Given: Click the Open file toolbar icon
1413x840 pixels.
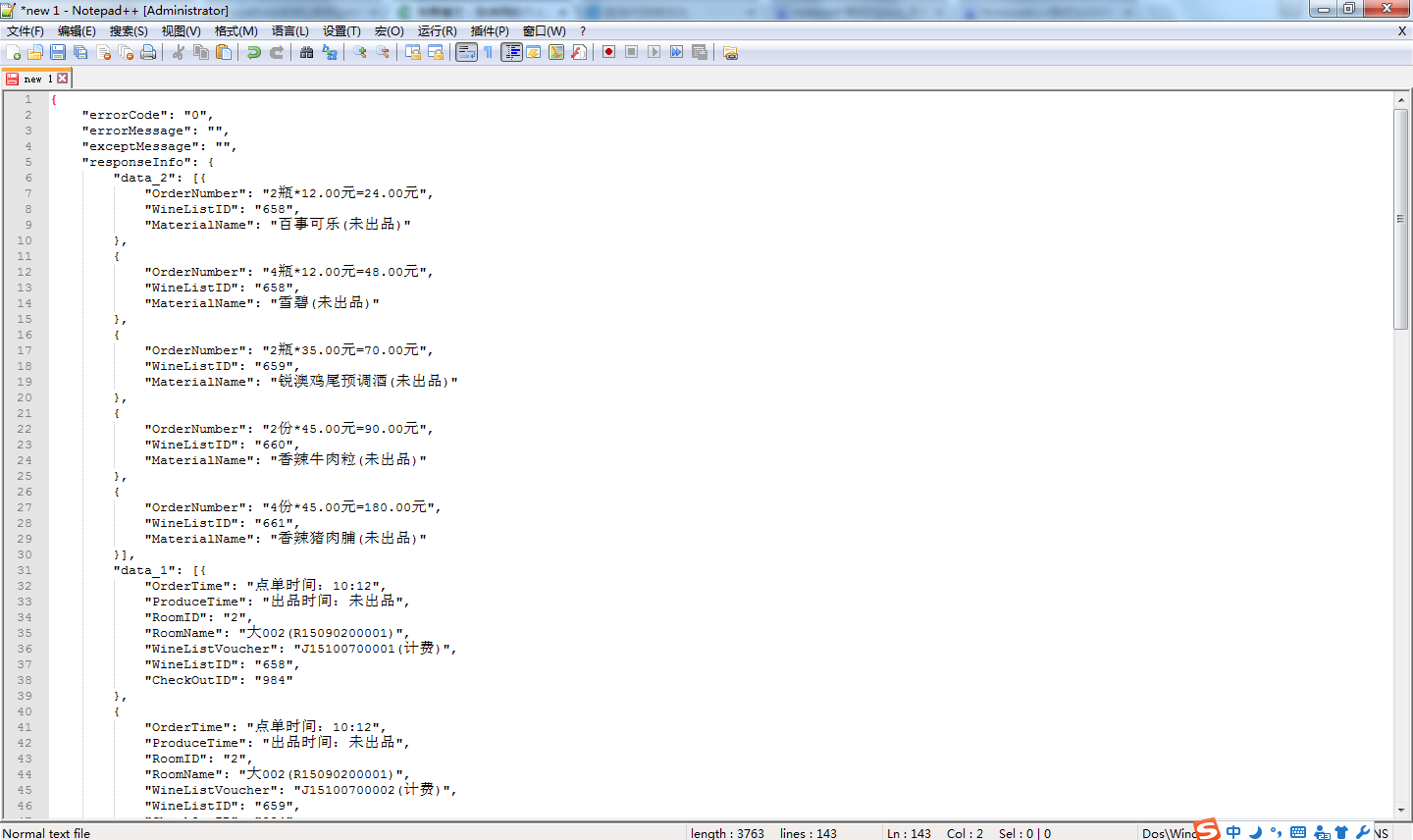Looking at the screenshot, I should (35, 52).
